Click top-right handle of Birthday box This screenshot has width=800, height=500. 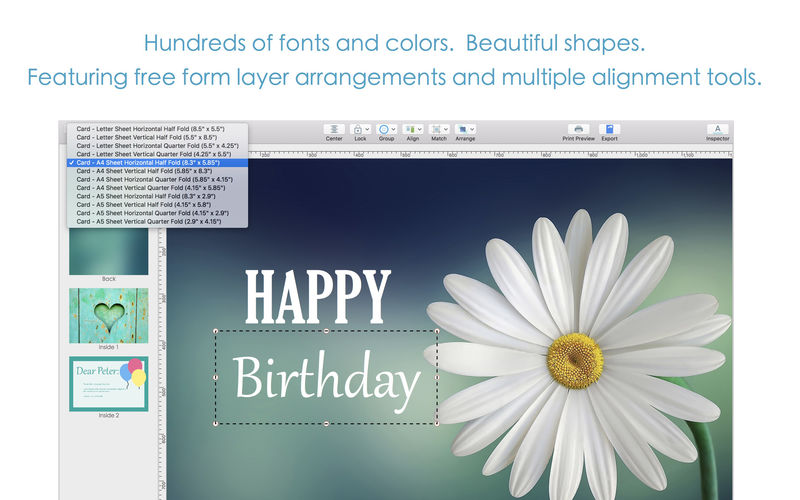click(x=437, y=331)
